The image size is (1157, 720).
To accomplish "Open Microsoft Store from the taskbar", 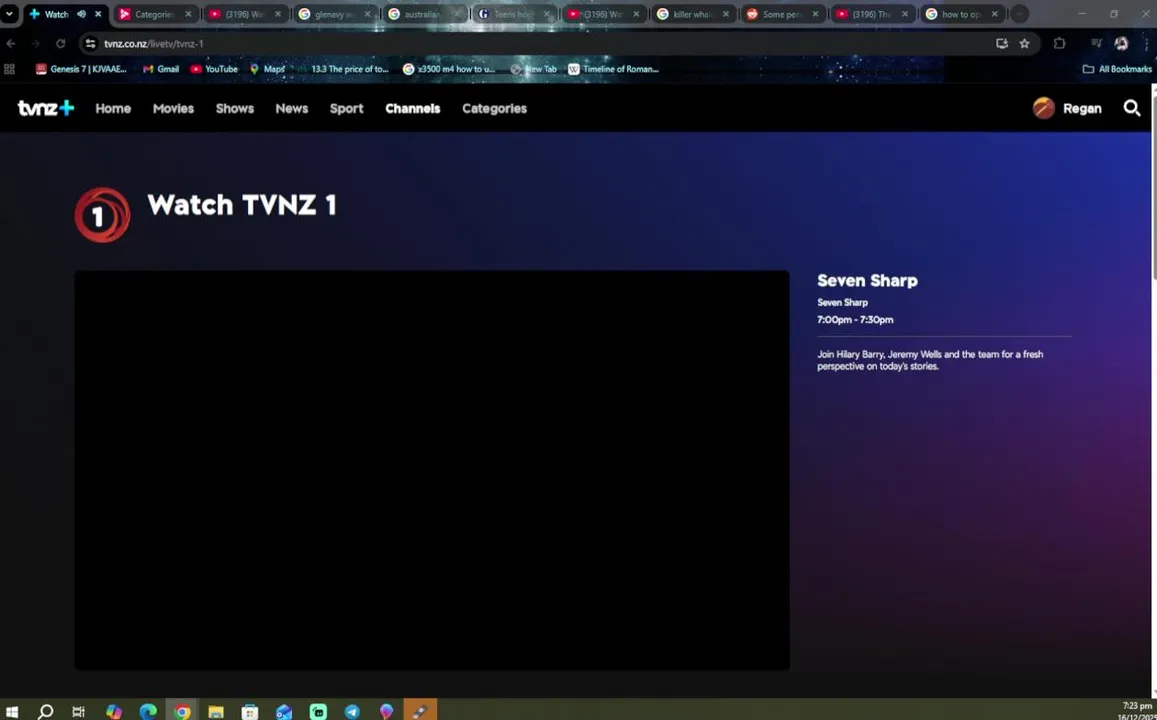I will [250, 711].
